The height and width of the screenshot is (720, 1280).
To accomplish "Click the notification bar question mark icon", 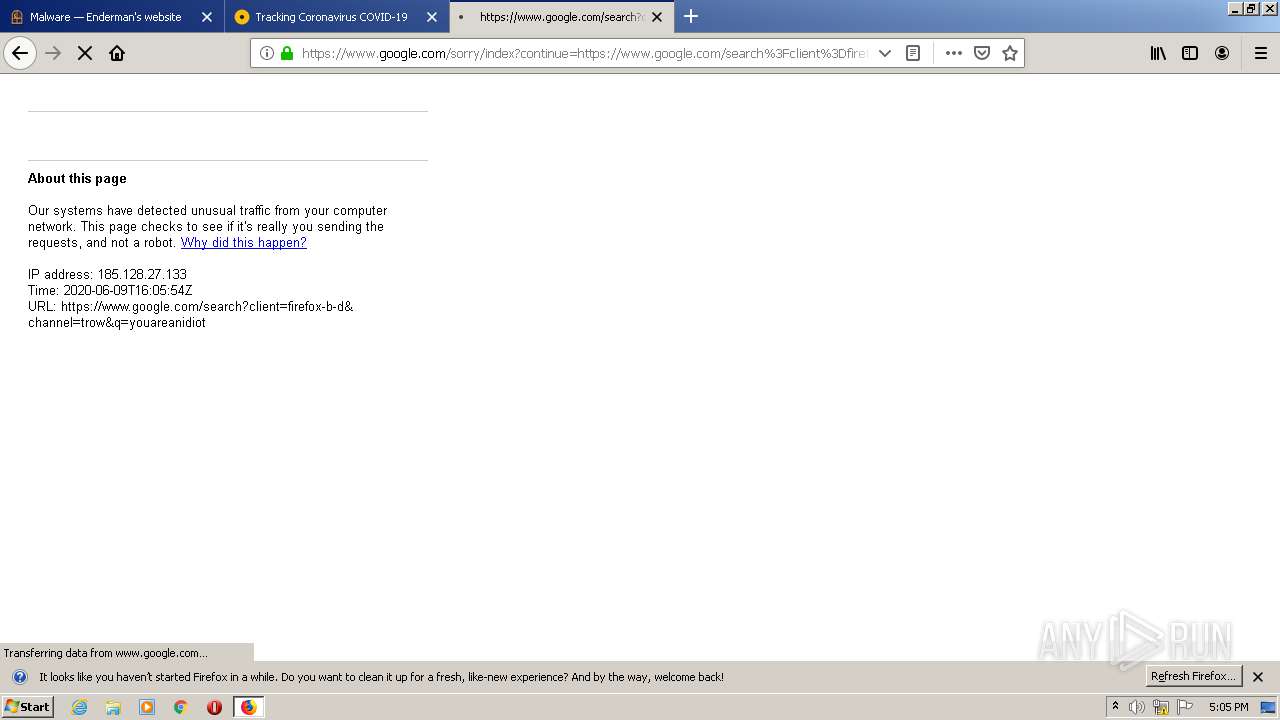I will (19, 677).
